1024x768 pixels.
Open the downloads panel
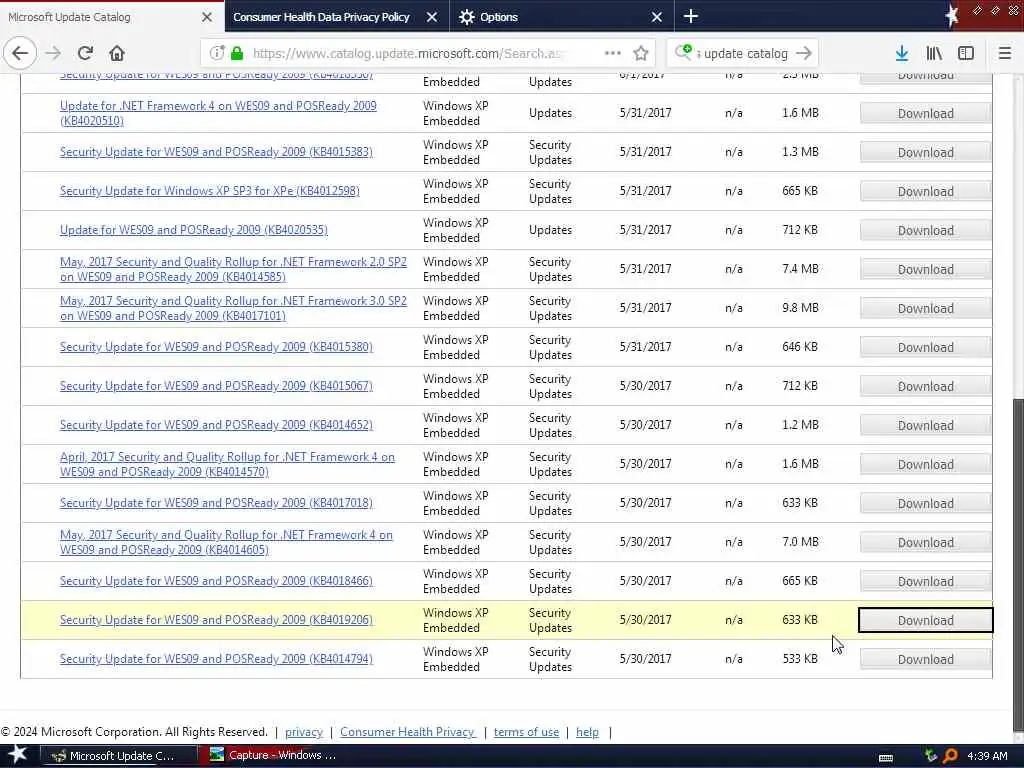902,53
